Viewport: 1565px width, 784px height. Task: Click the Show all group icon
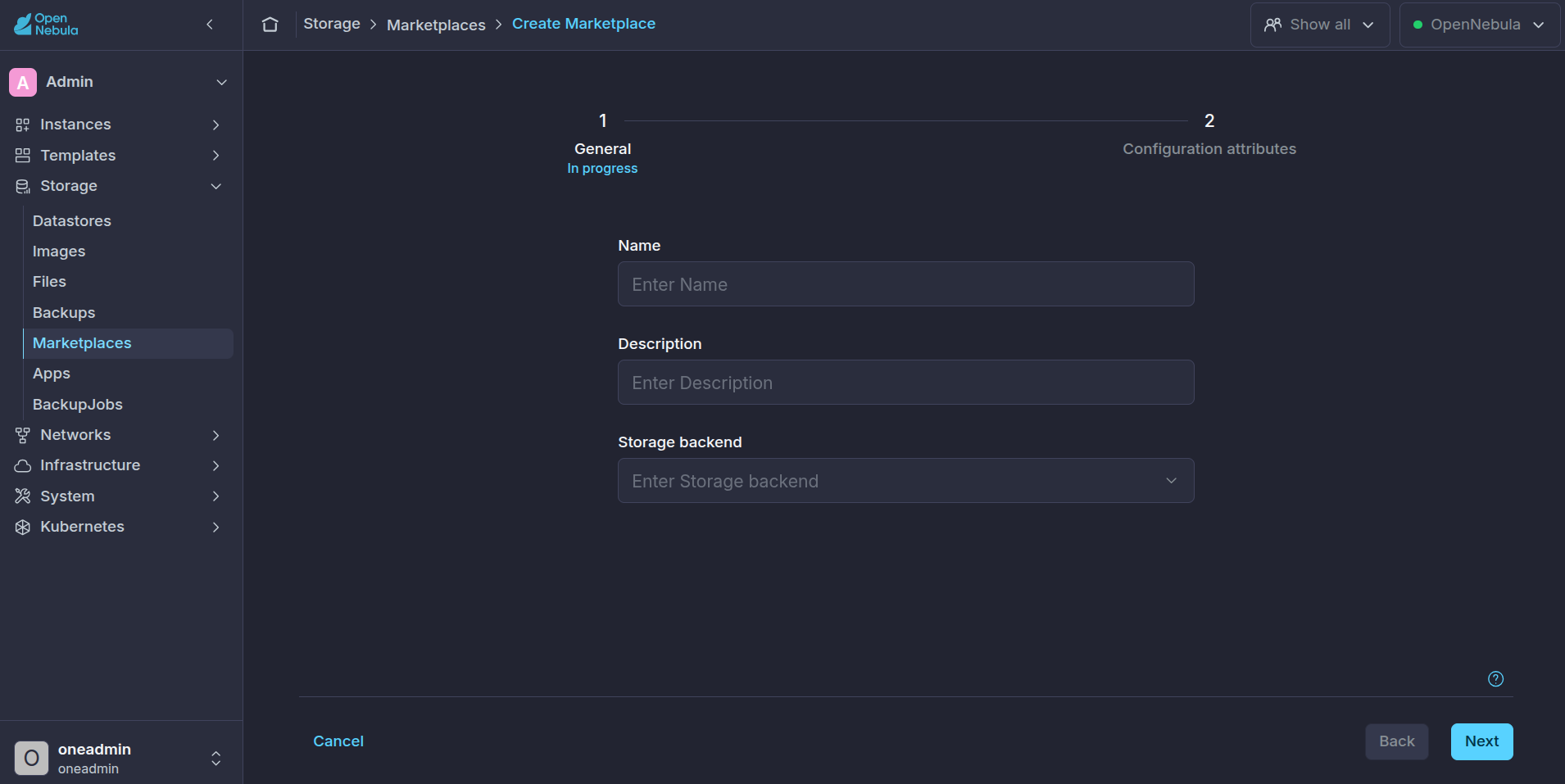pyautogui.click(x=1272, y=25)
